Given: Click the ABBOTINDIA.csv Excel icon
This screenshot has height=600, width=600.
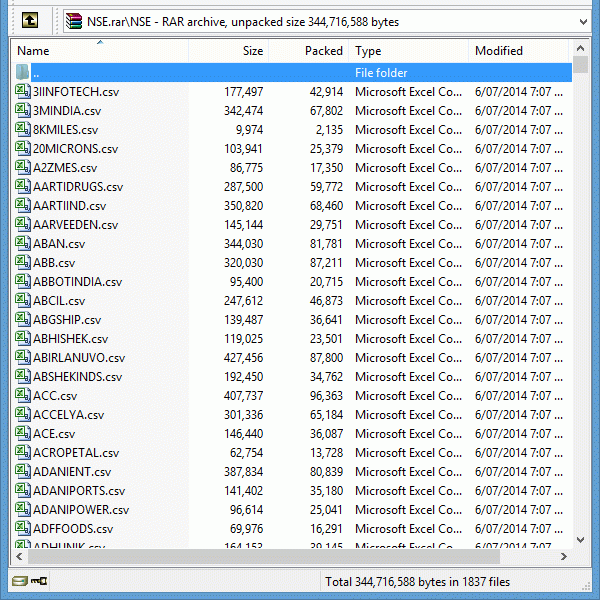Looking at the screenshot, I should pyautogui.click(x=23, y=282).
